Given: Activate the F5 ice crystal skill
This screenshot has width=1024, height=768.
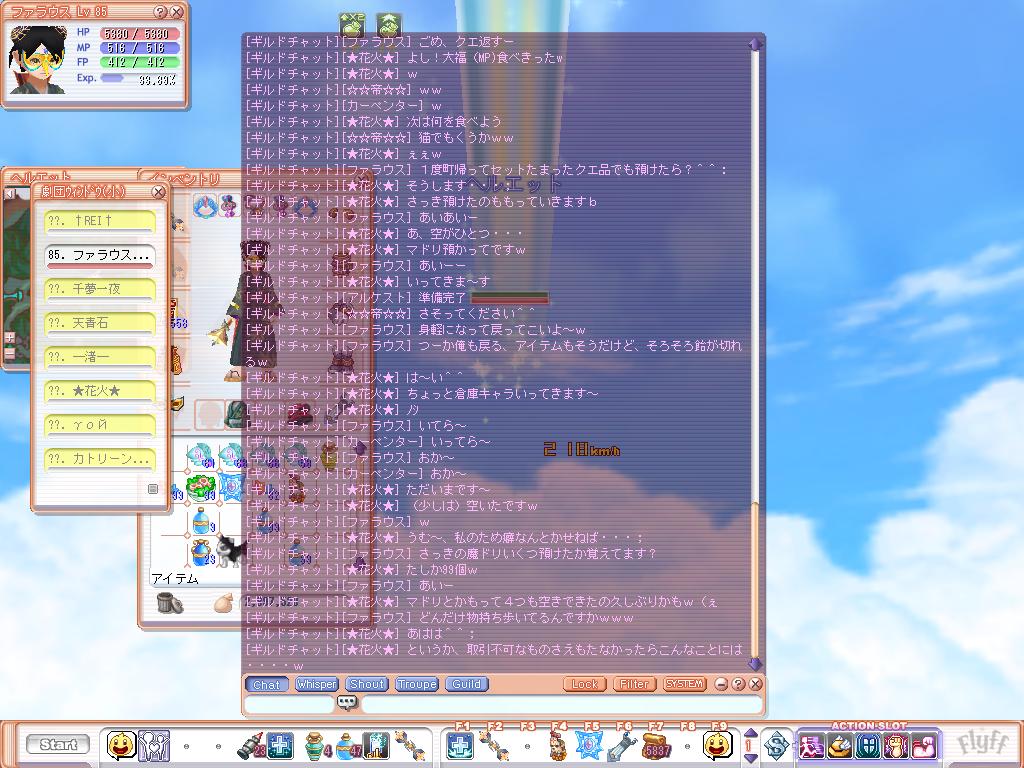Looking at the screenshot, I should pos(589,746).
